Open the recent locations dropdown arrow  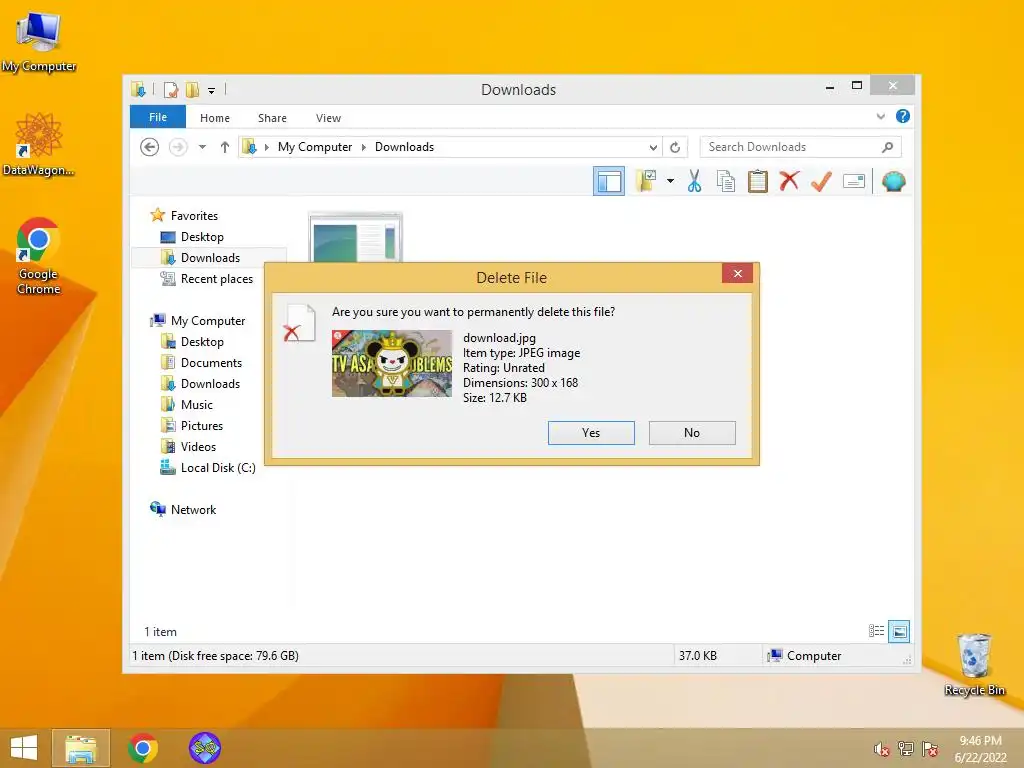[x=202, y=147]
